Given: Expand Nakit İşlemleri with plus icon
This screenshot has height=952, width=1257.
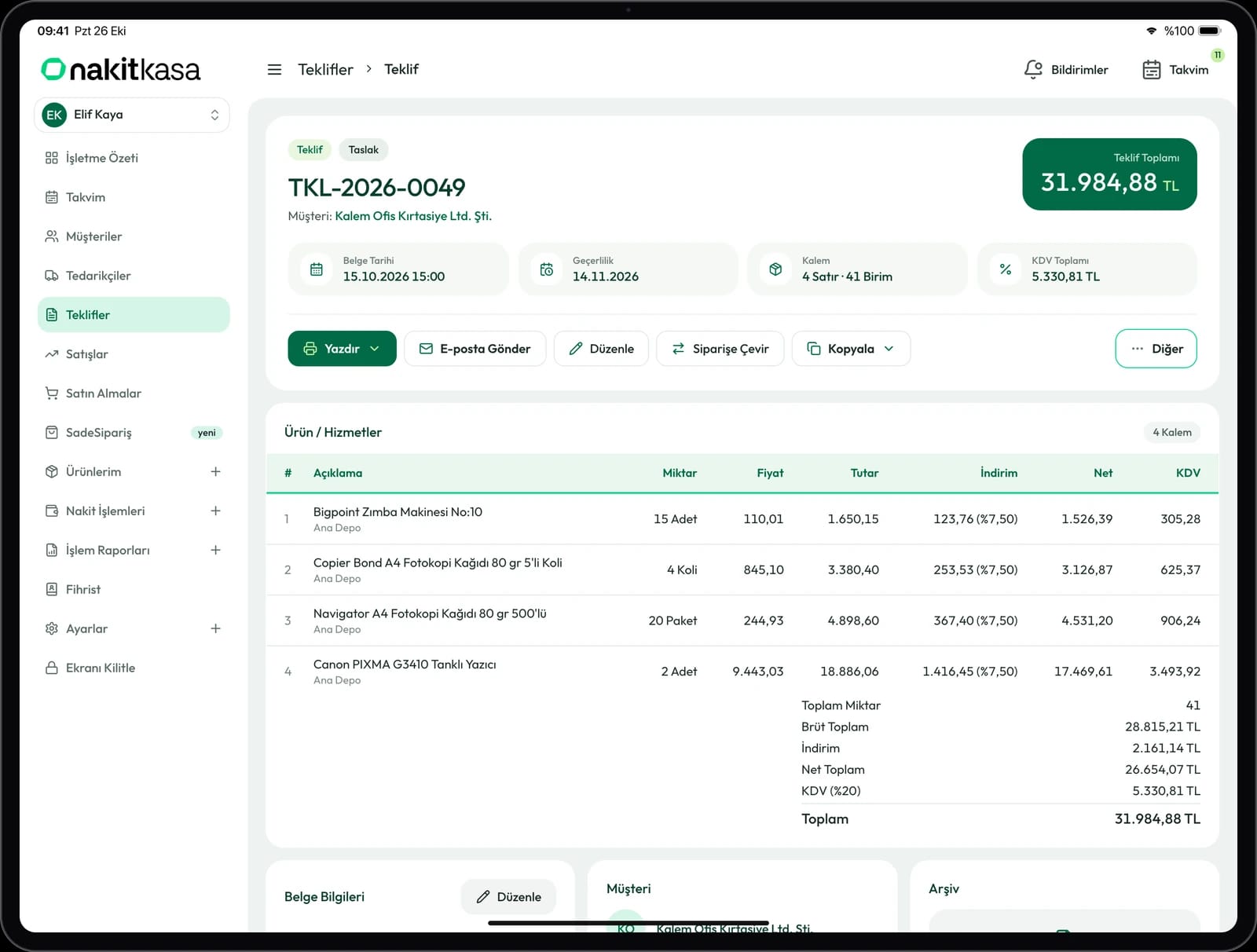Looking at the screenshot, I should tap(215, 511).
